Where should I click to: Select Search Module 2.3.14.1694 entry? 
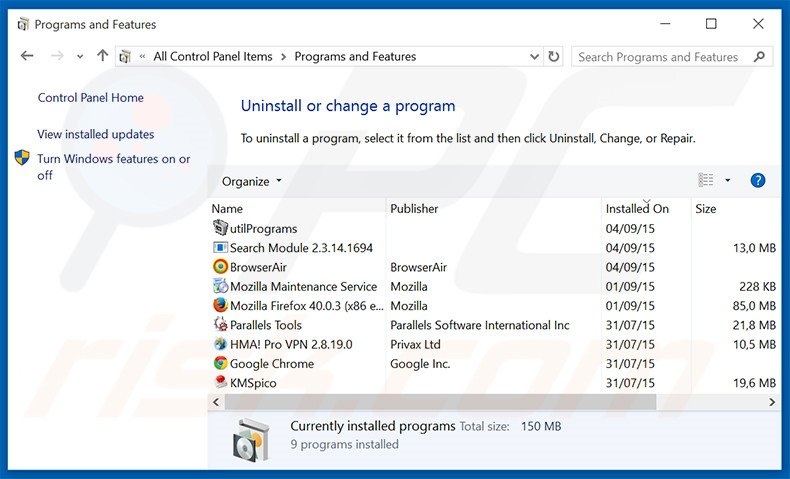(x=301, y=248)
